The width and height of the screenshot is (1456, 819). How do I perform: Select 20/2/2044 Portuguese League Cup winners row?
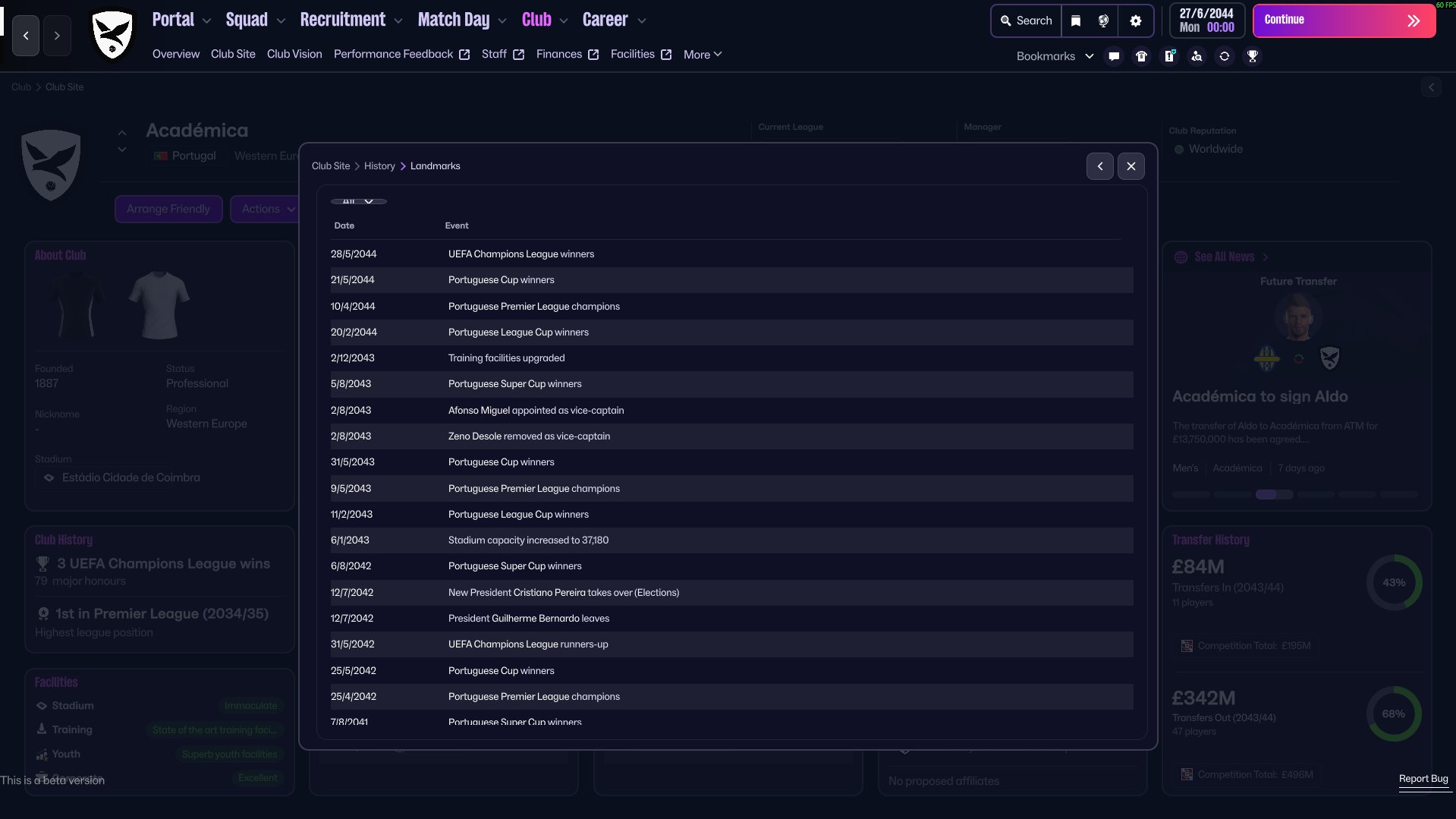click(731, 332)
